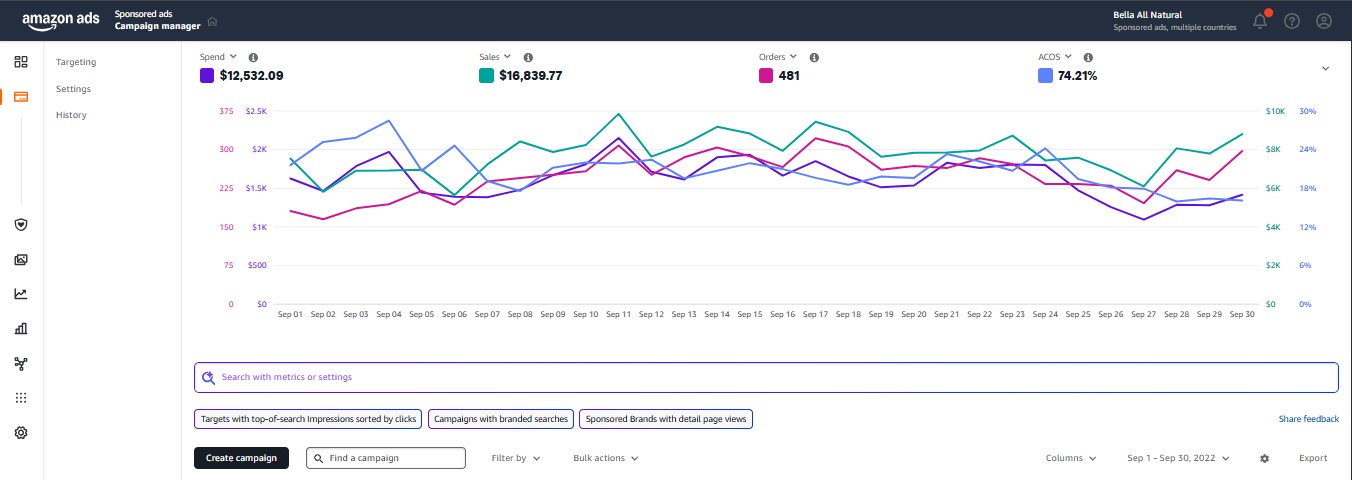Screen dimensions: 1352x480
Task: Open the creative images icon in sidebar
Action: pos(21,260)
